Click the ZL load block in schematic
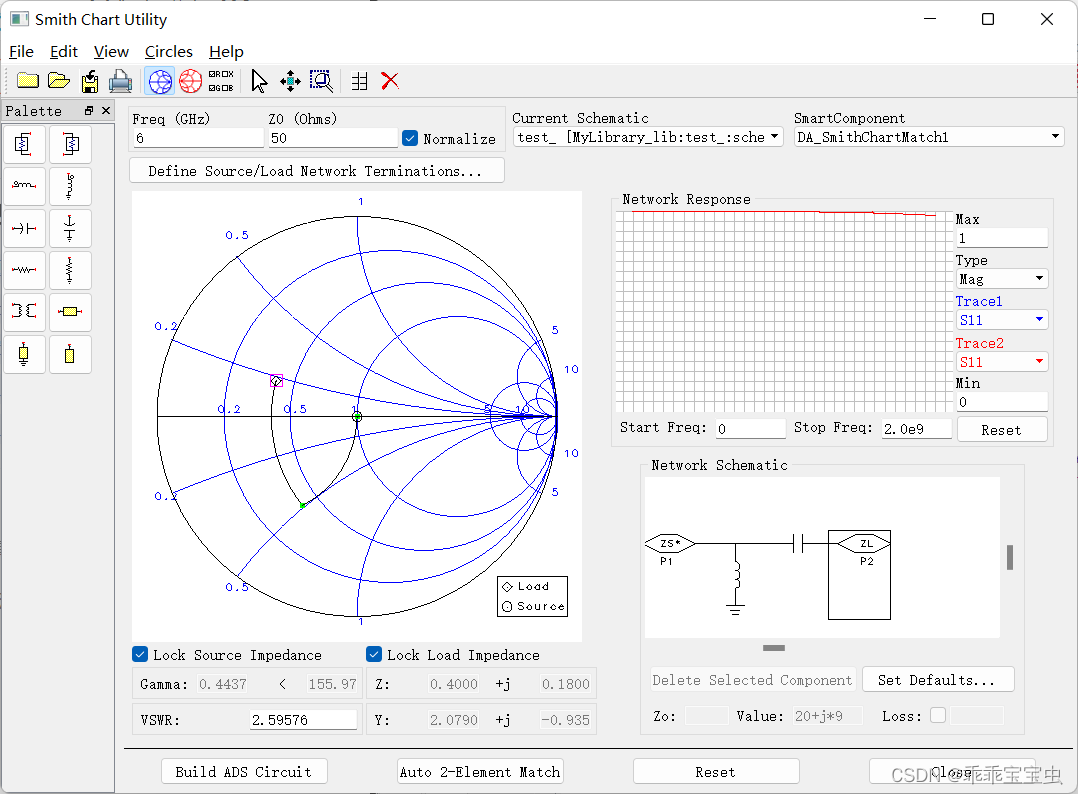 (x=860, y=575)
